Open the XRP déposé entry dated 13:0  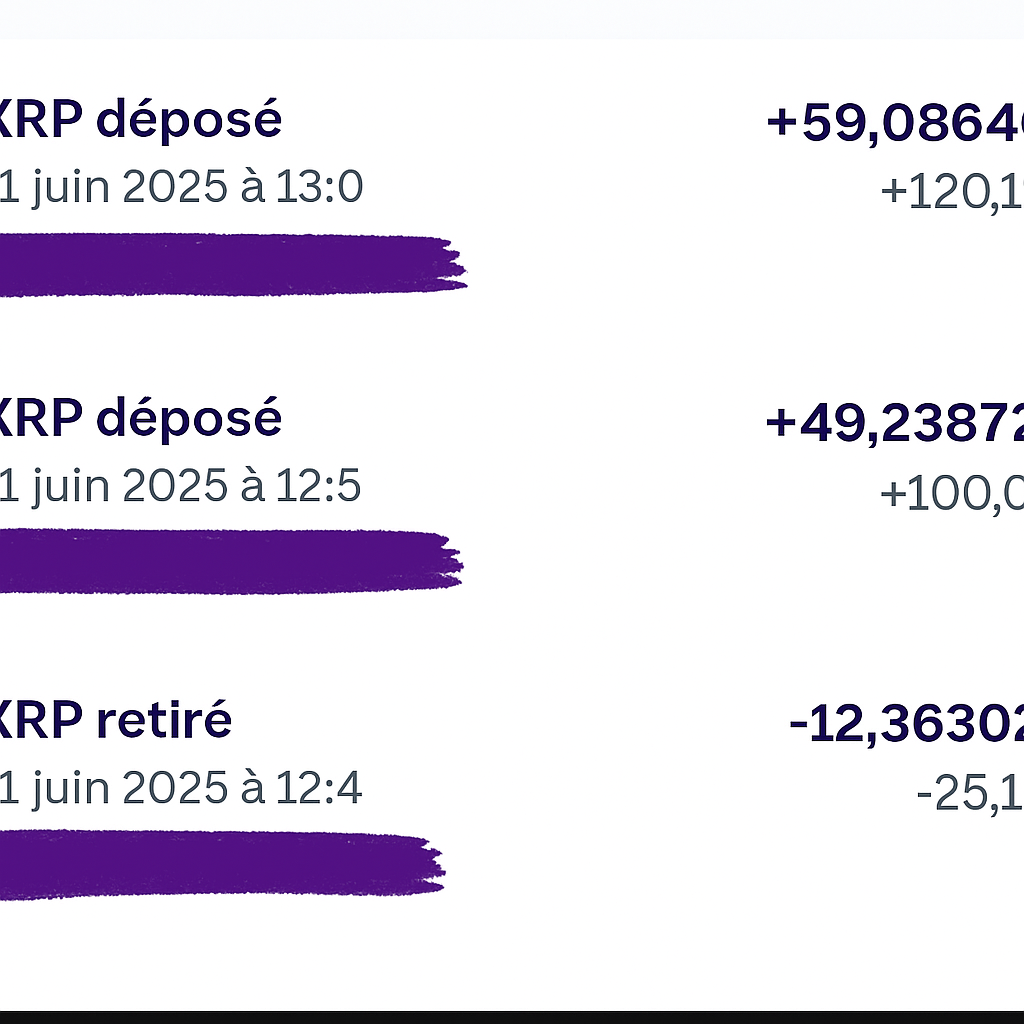click(x=140, y=120)
